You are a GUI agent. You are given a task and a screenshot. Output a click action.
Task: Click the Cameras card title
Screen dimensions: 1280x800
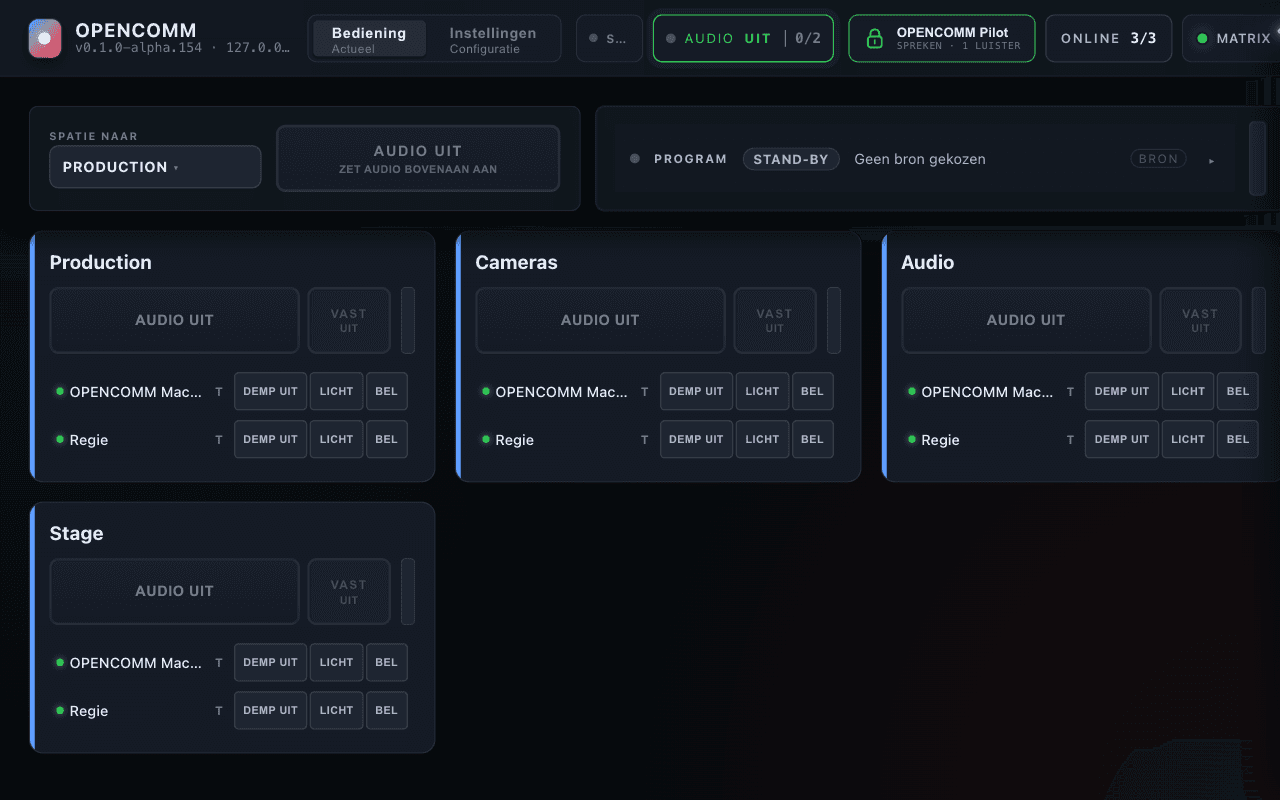(516, 262)
